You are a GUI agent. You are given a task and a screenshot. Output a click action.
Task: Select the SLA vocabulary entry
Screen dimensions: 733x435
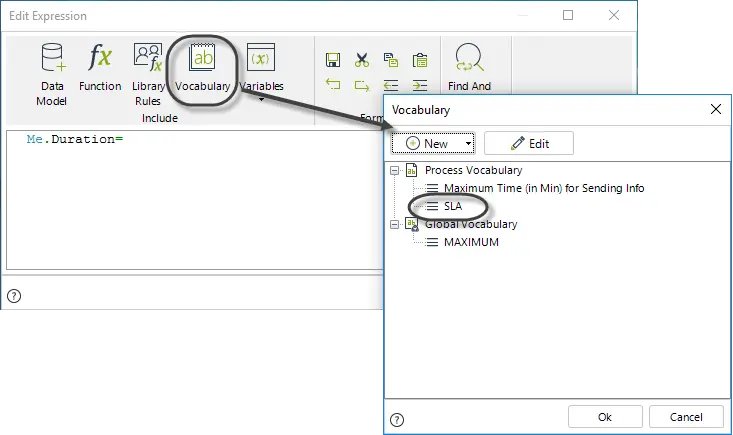[453, 206]
